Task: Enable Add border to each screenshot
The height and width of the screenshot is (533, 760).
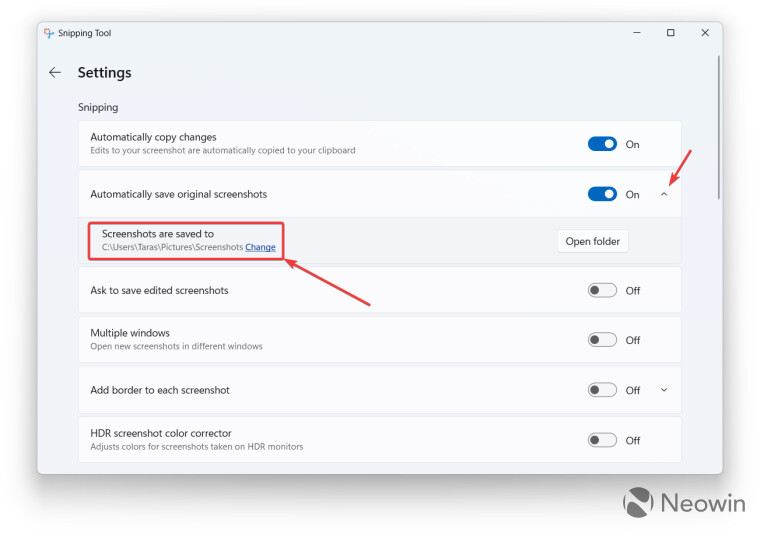Action: point(602,390)
